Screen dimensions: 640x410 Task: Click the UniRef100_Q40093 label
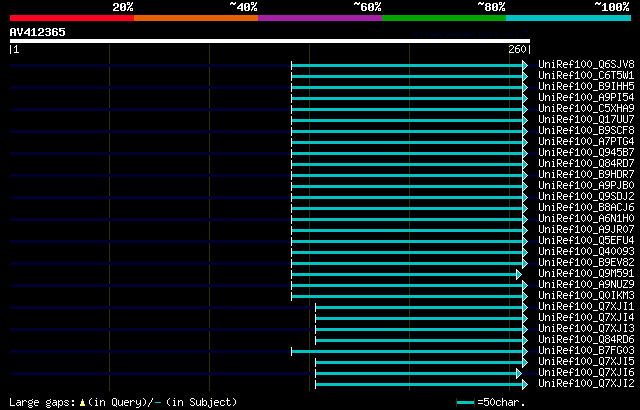tap(586, 252)
